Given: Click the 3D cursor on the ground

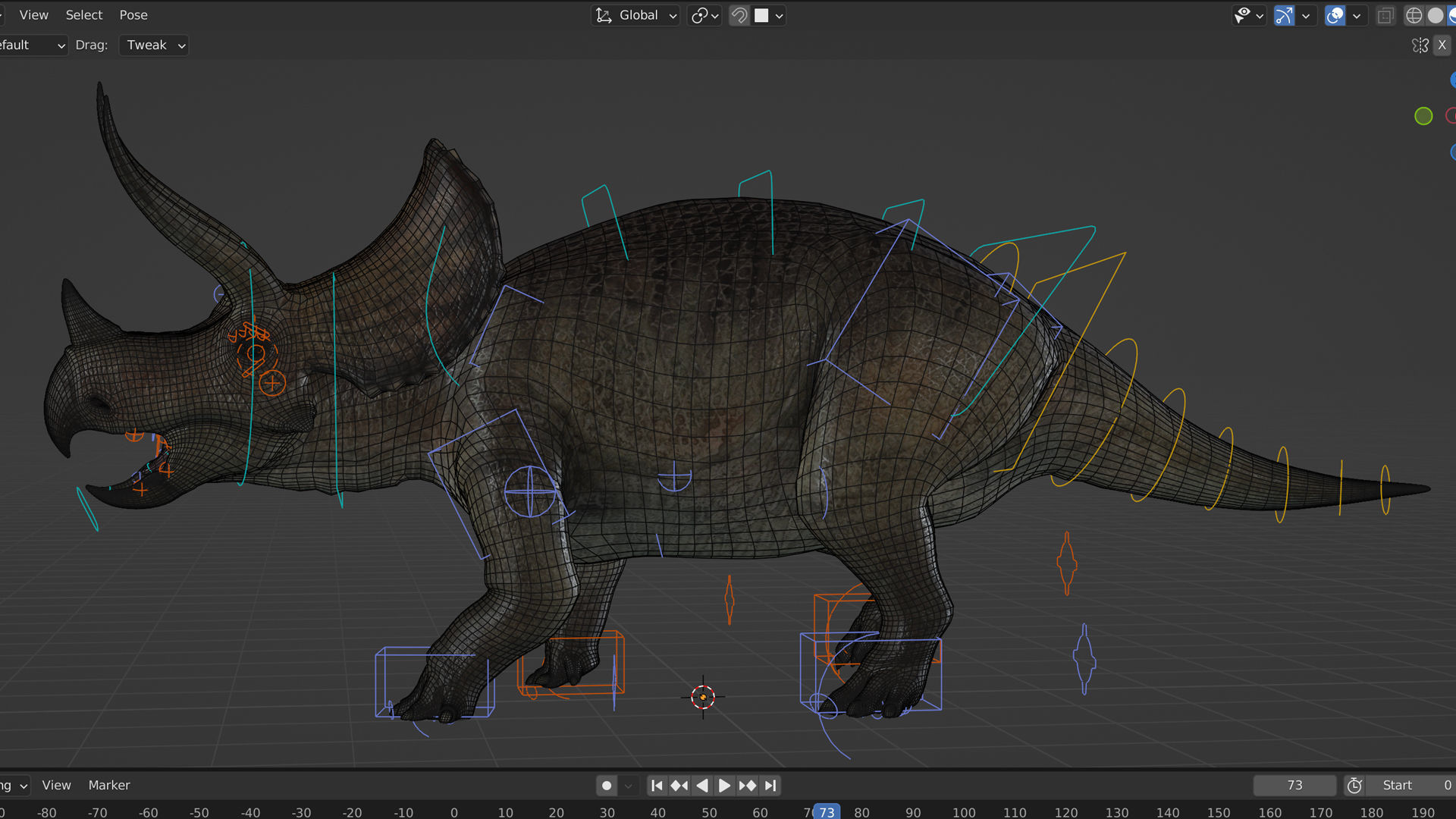Looking at the screenshot, I should pos(703,697).
